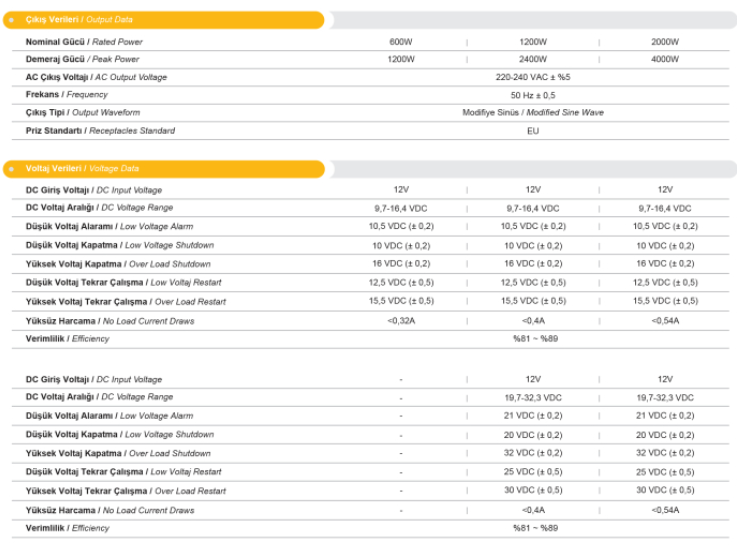The image size is (737, 555).
Task: Click the bullet icon beside Voltaj Verileri
Action: click(11, 169)
